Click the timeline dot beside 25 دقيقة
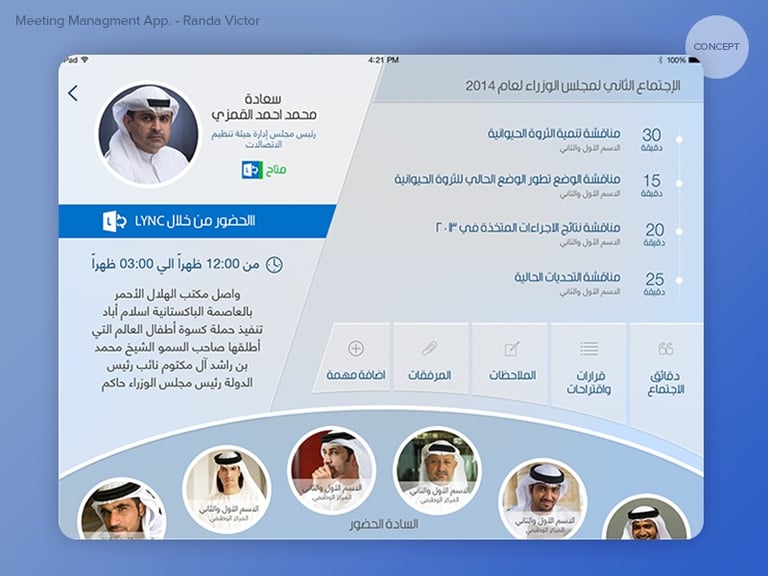Viewport: 768px width, 576px height. tap(679, 281)
